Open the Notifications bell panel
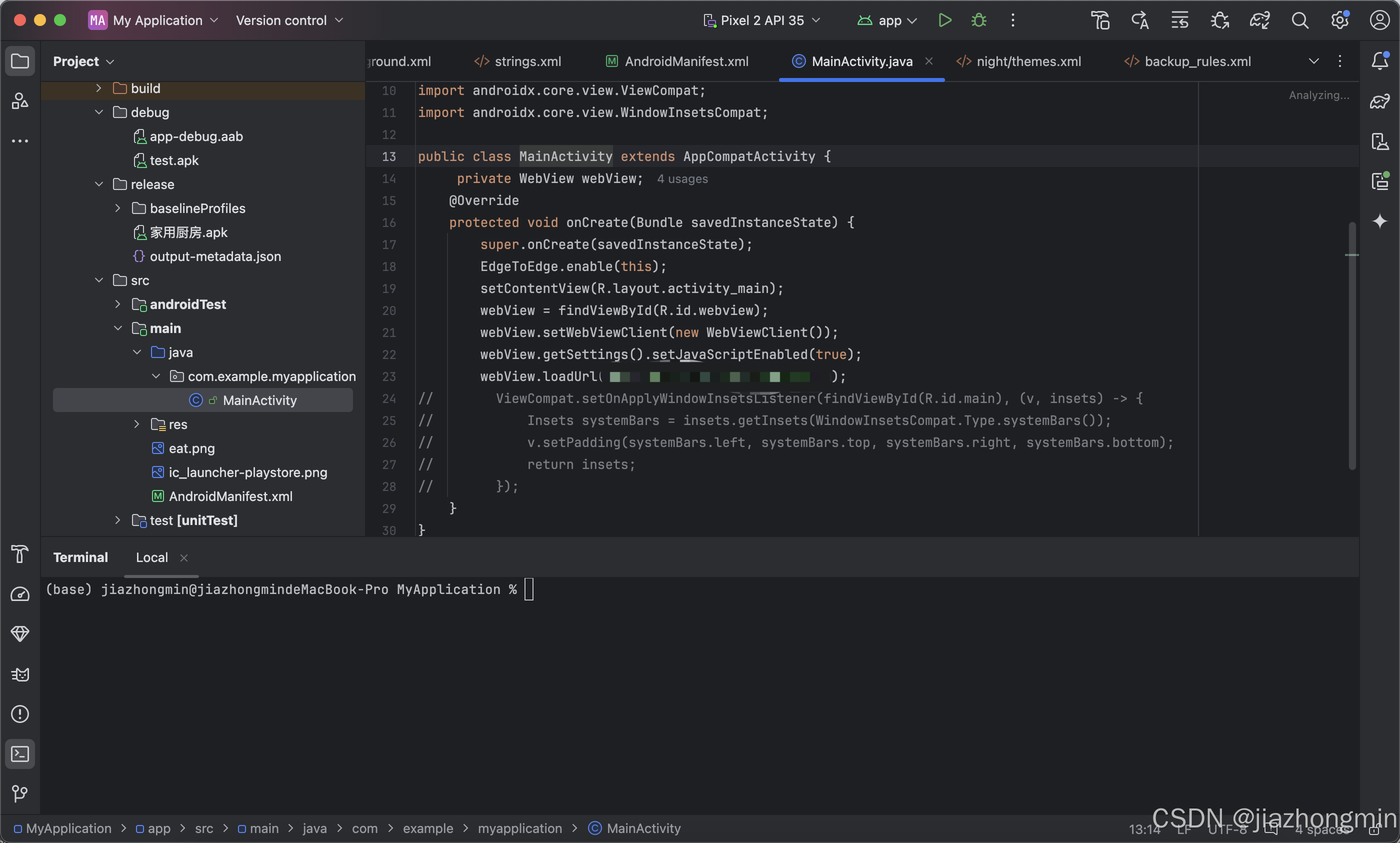Image resolution: width=1400 pixels, height=843 pixels. tap(1379, 61)
